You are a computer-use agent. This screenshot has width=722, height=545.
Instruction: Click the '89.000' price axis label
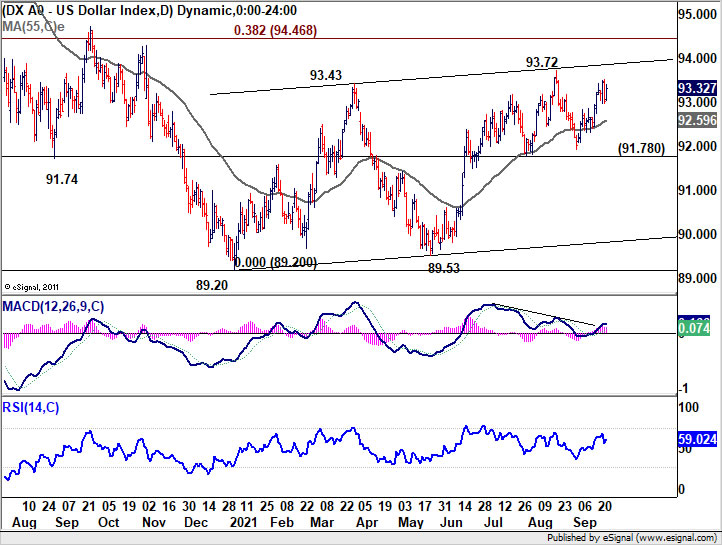[698, 278]
